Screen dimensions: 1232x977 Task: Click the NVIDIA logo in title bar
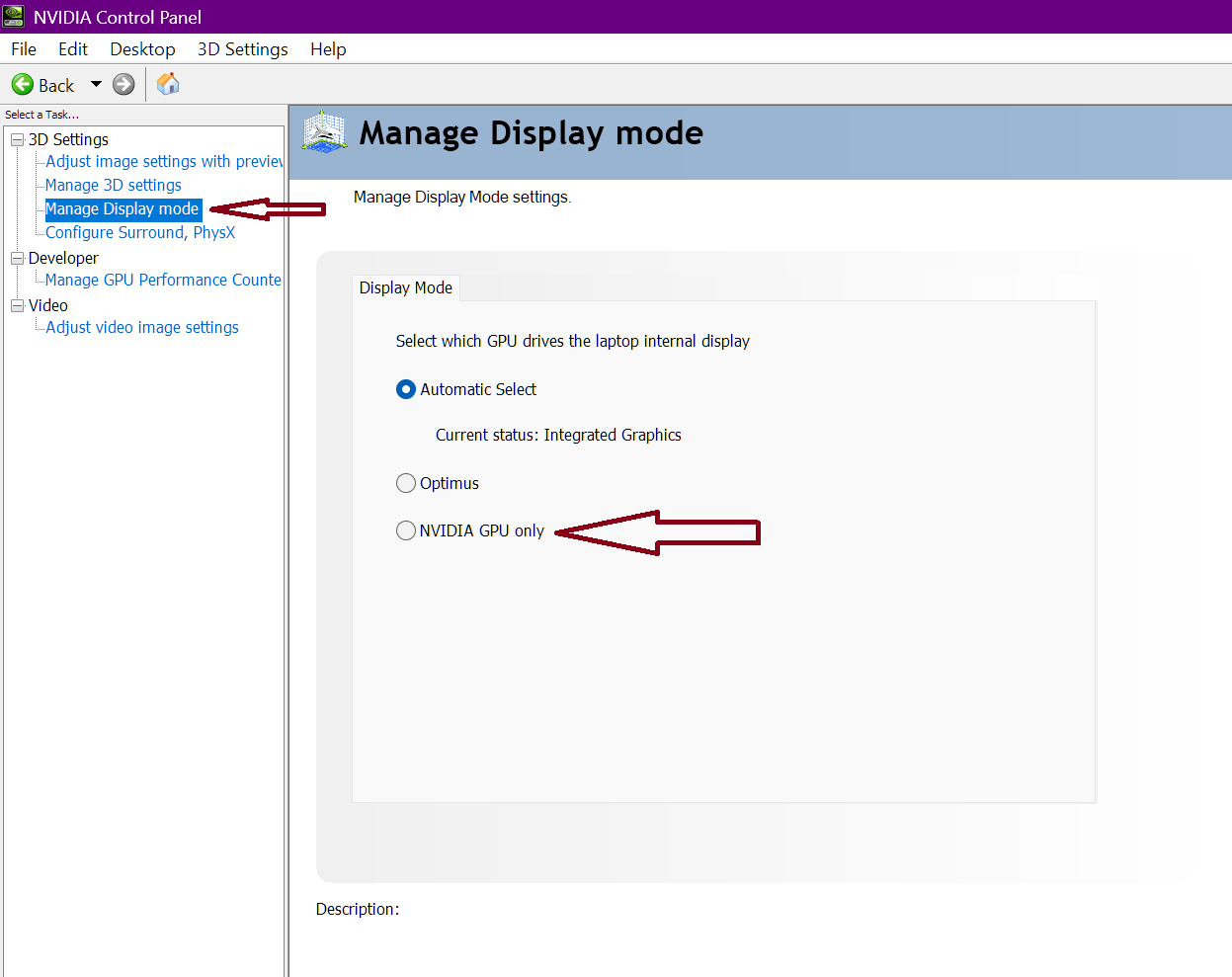(x=13, y=17)
